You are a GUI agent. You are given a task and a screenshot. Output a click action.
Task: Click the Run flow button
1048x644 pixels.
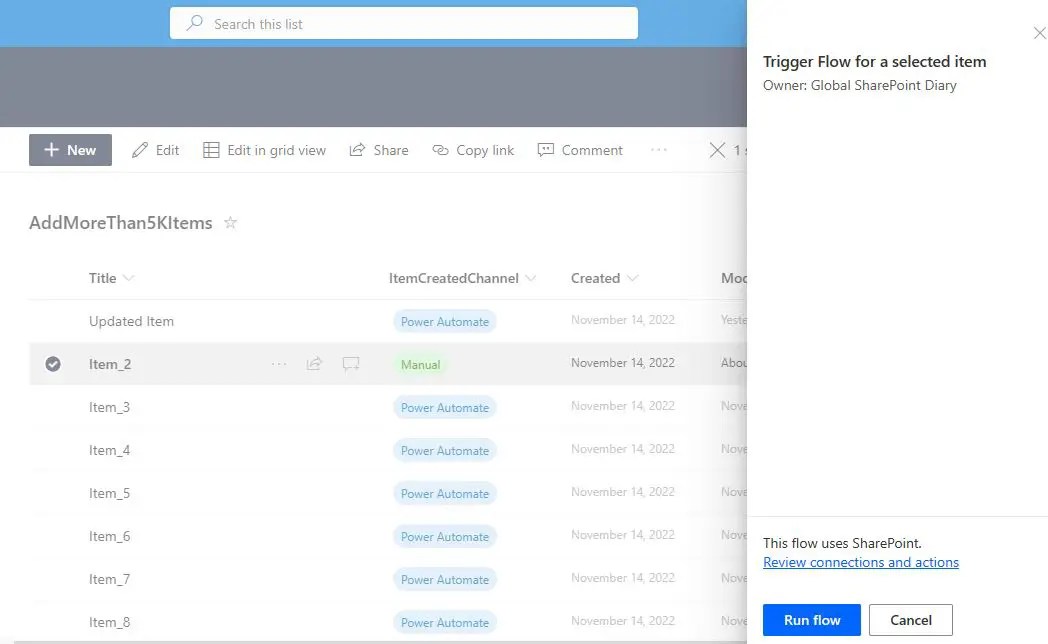811,620
